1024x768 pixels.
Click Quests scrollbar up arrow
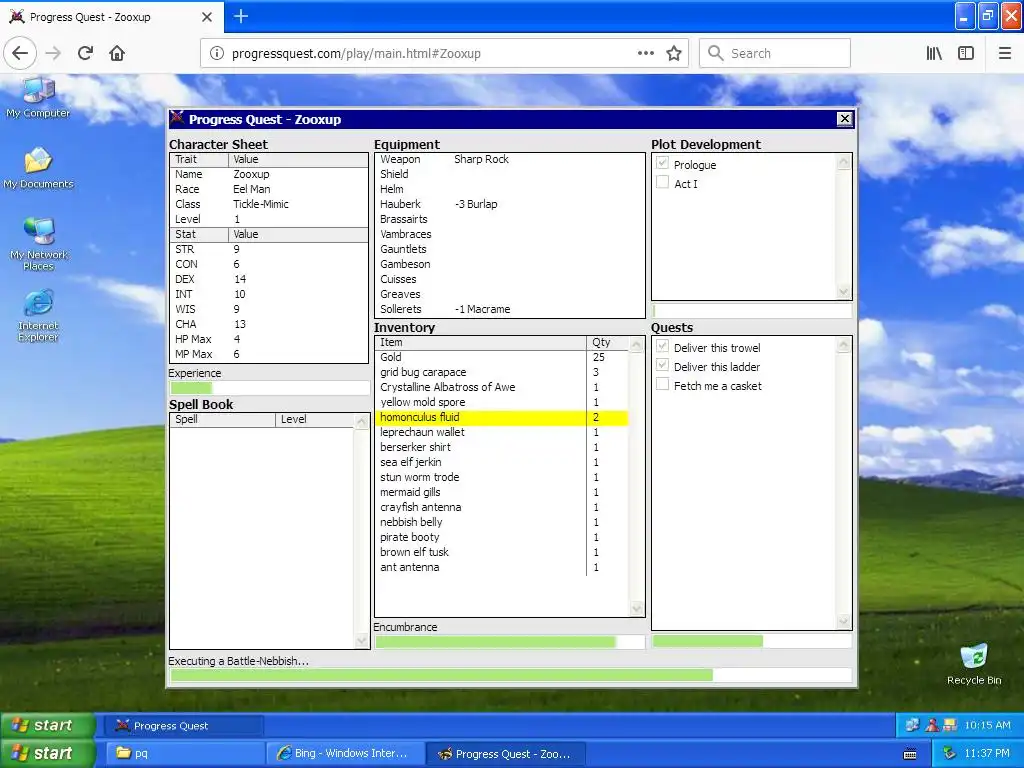click(x=844, y=344)
